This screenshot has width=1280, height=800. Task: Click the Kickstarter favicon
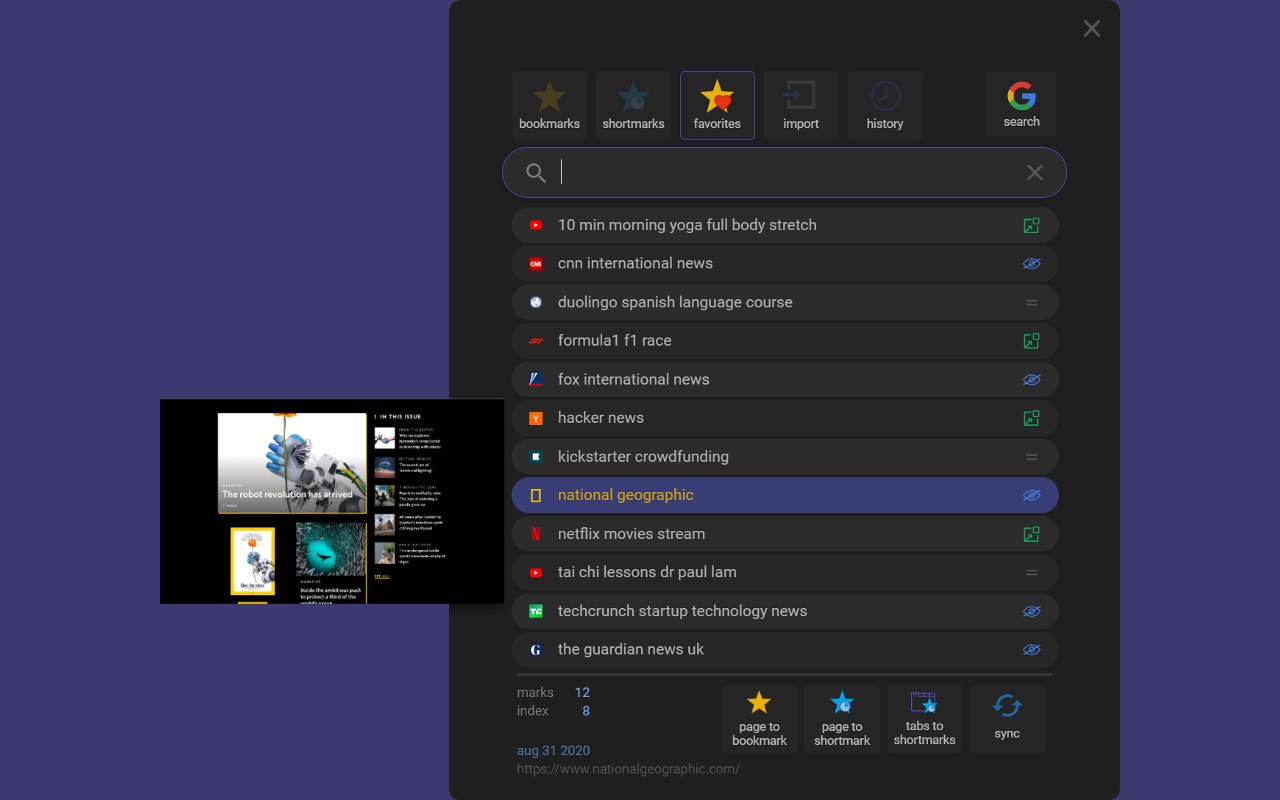[x=536, y=457]
